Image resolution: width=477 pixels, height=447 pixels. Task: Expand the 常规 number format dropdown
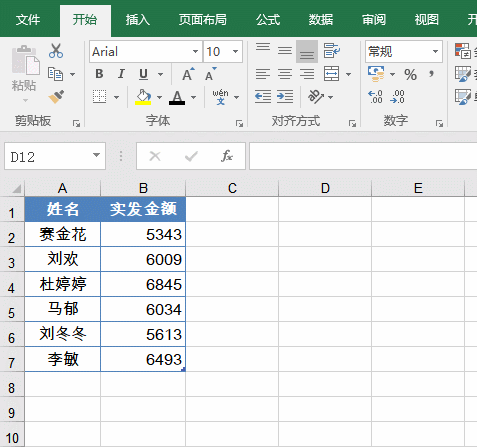pyautogui.click(x=435, y=52)
